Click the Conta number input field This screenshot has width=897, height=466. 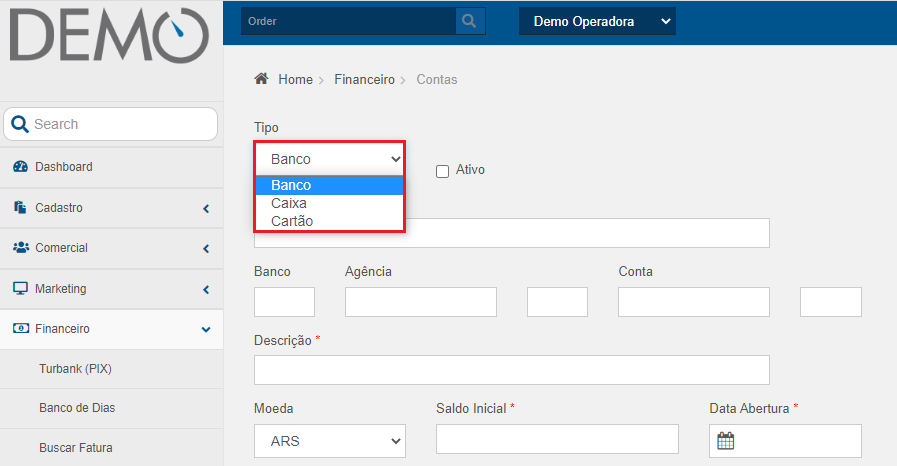(693, 302)
